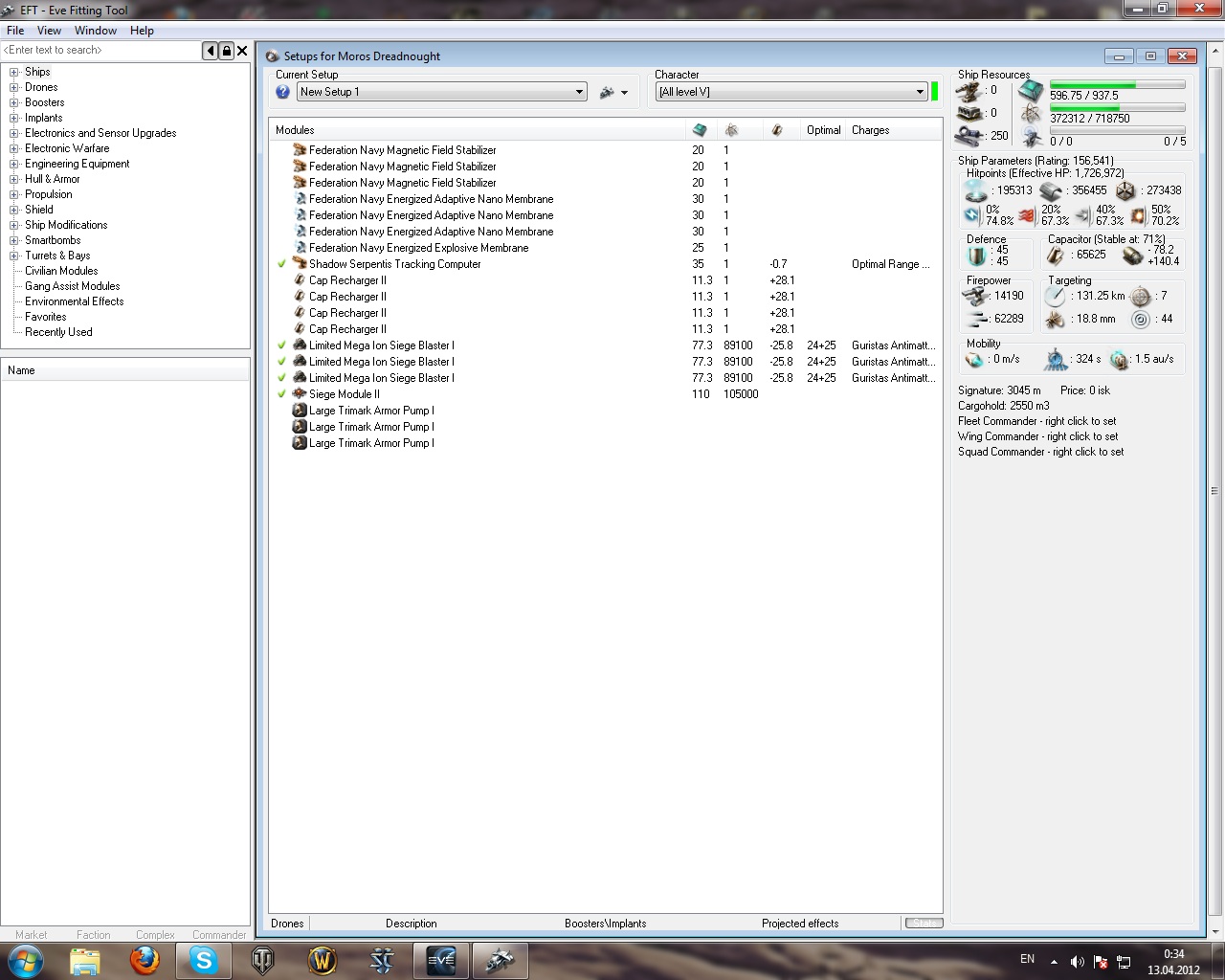This screenshot has height=980, width=1225.
Task: Open Firefox from the taskbar
Action: pos(145,960)
